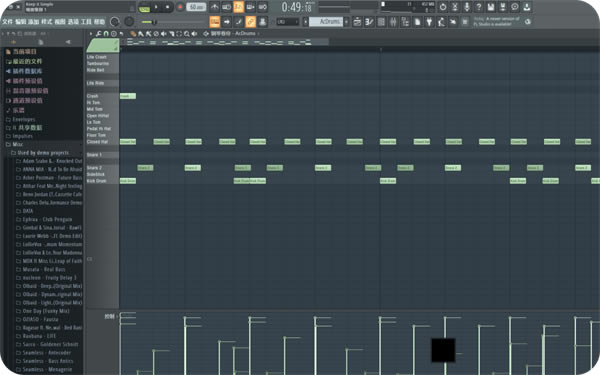Select the Kick Drum row label

pos(96,181)
